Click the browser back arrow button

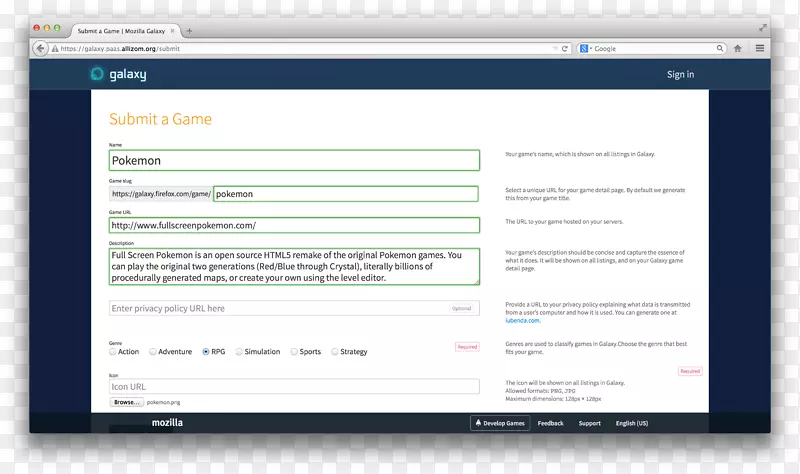[x=40, y=48]
